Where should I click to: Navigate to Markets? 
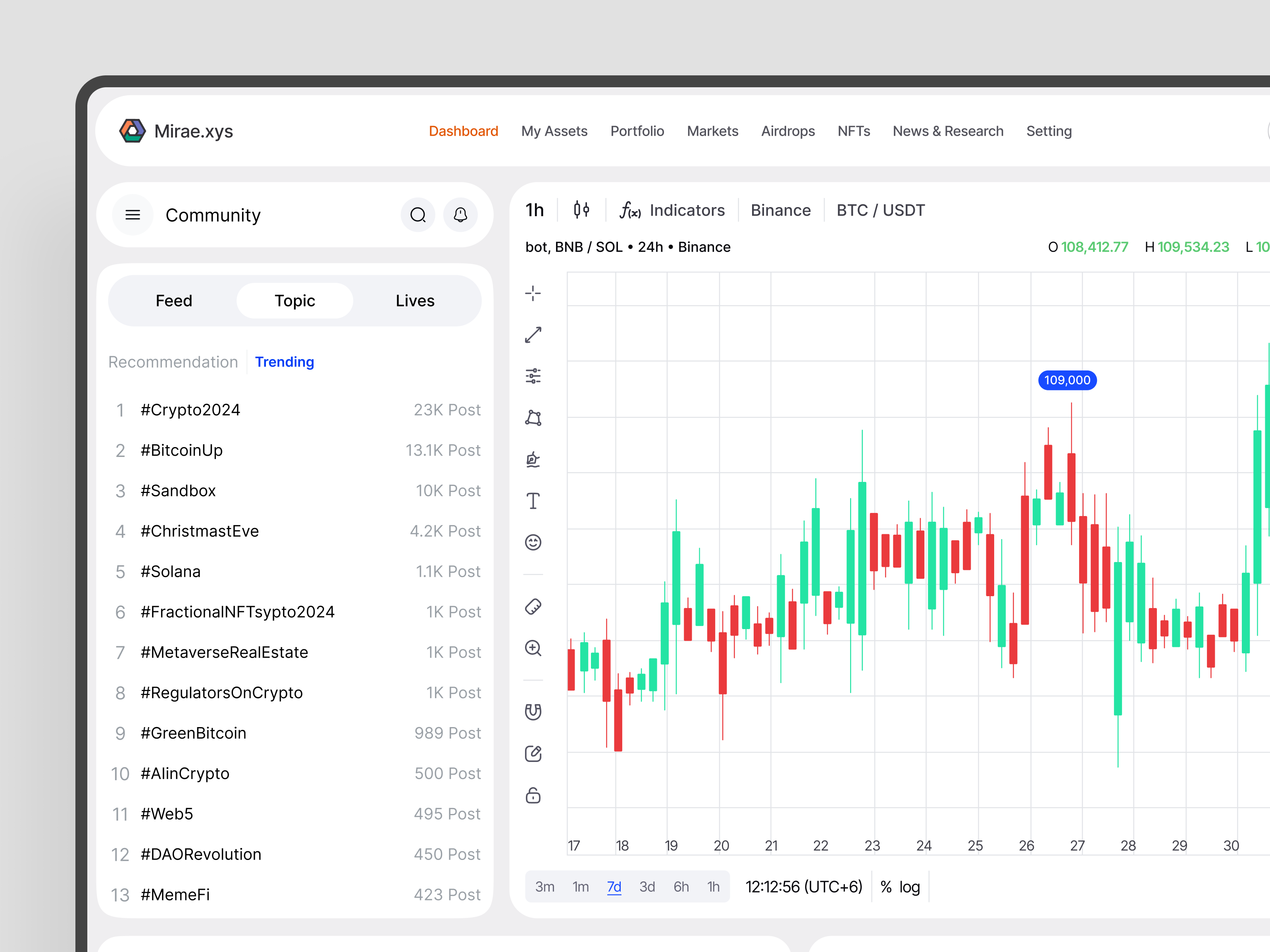(712, 131)
